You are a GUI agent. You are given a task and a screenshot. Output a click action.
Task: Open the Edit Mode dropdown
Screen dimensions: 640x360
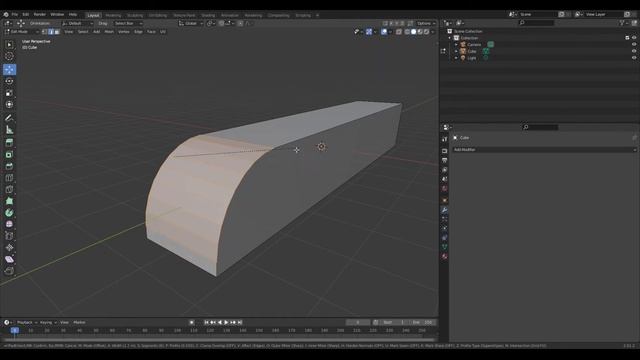click(22, 32)
